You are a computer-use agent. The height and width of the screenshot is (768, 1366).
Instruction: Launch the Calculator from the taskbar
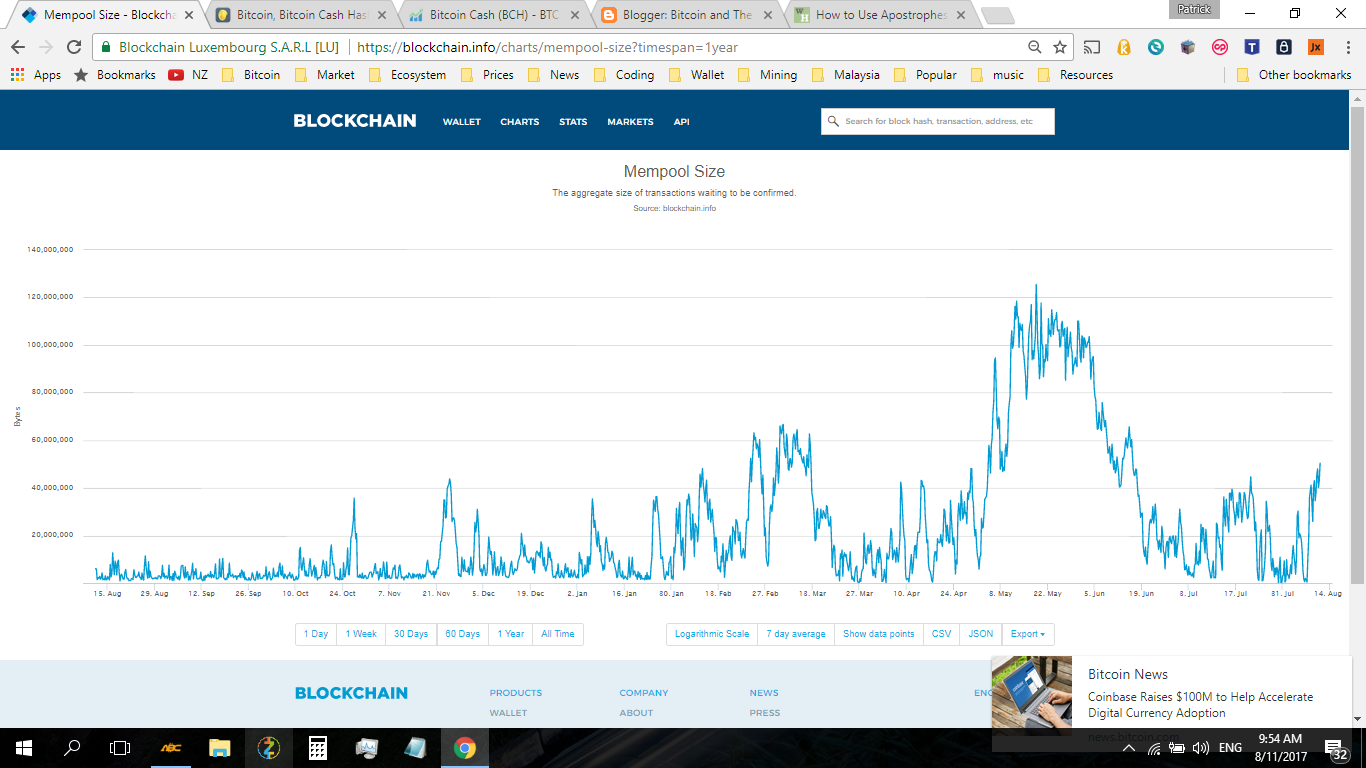pos(318,748)
